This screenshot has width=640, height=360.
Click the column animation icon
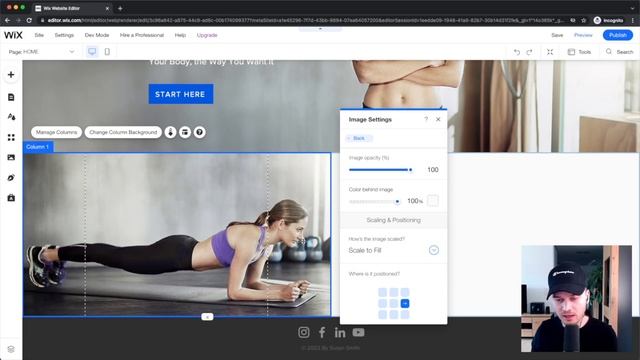click(x=171, y=132)
